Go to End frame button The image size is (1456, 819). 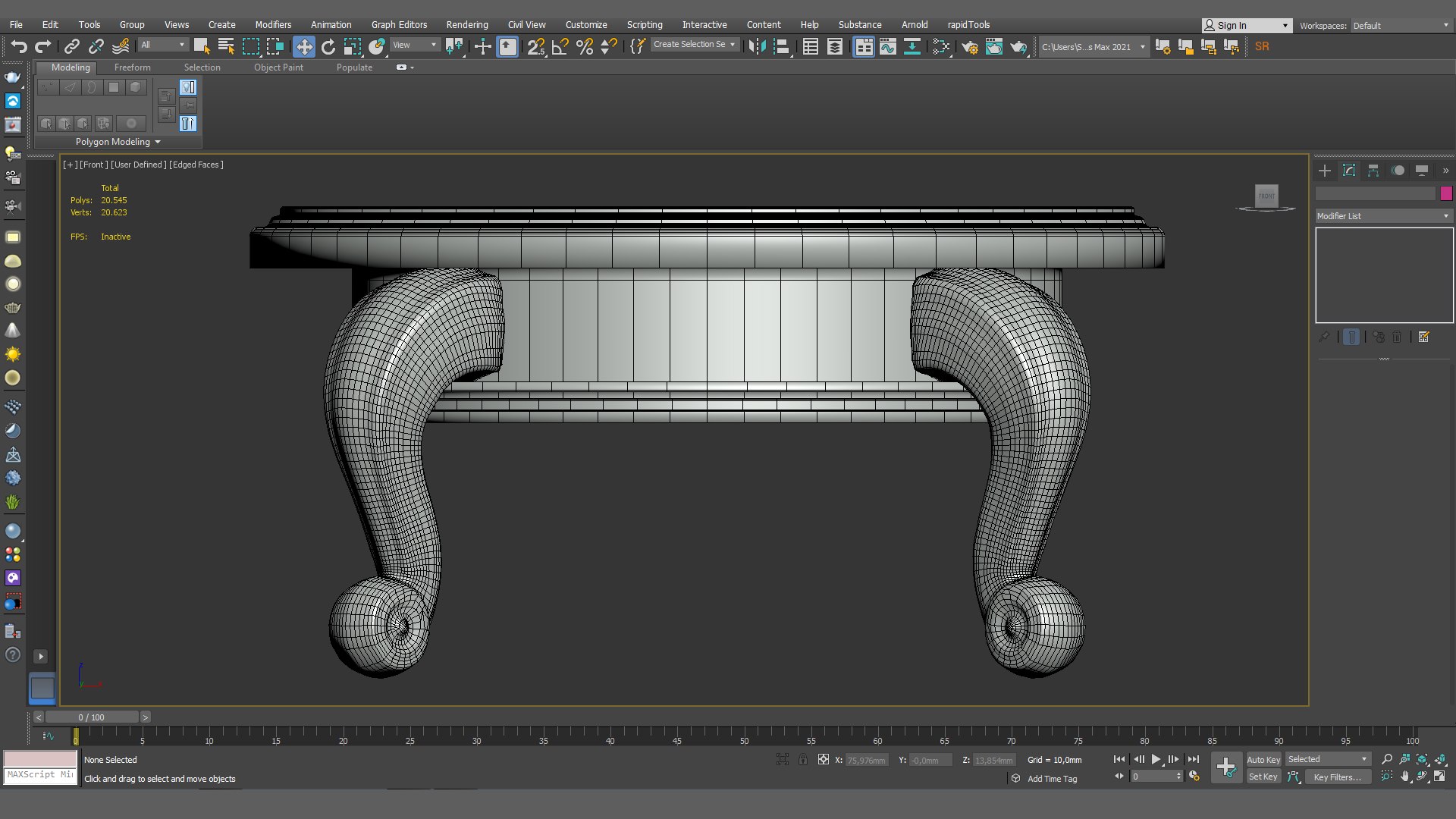[x=1193, y=759]
